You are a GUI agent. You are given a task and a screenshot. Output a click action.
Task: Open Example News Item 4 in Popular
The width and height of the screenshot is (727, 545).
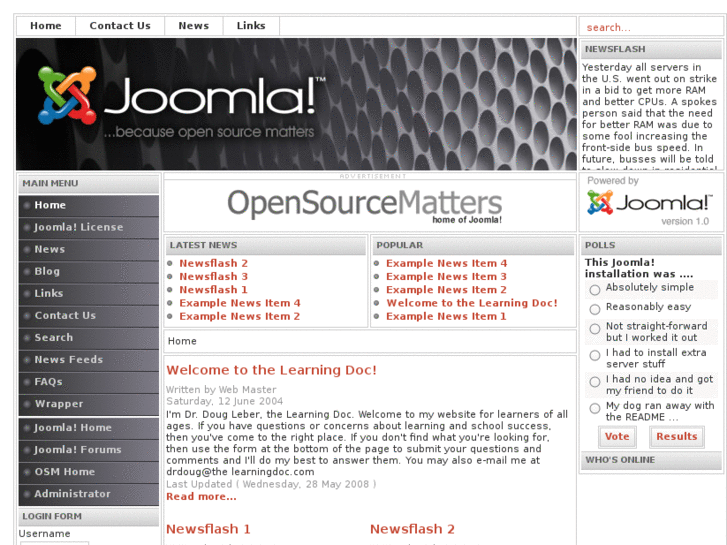point(446,263)
